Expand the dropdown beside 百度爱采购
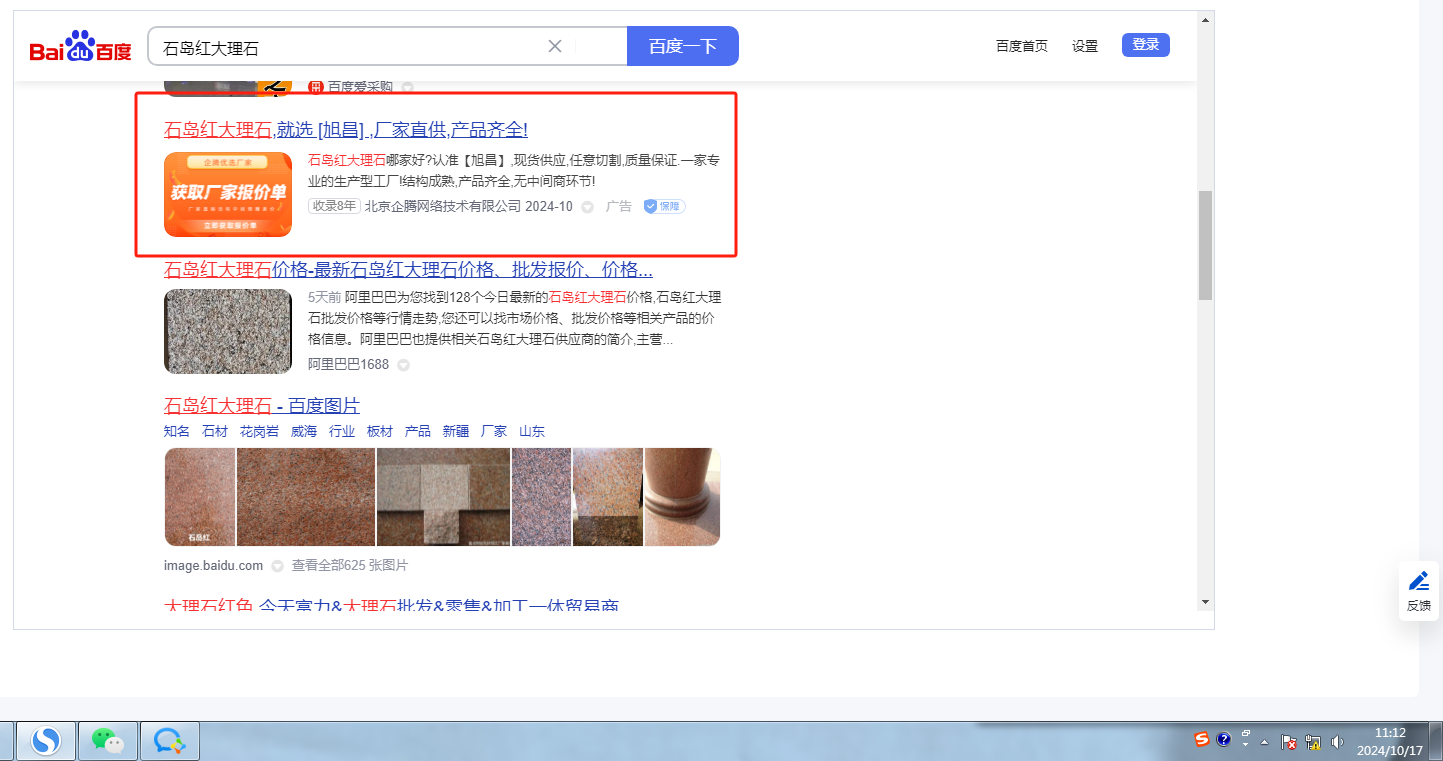This screenshot has width=1443, height=761. (x=407, y=88)
